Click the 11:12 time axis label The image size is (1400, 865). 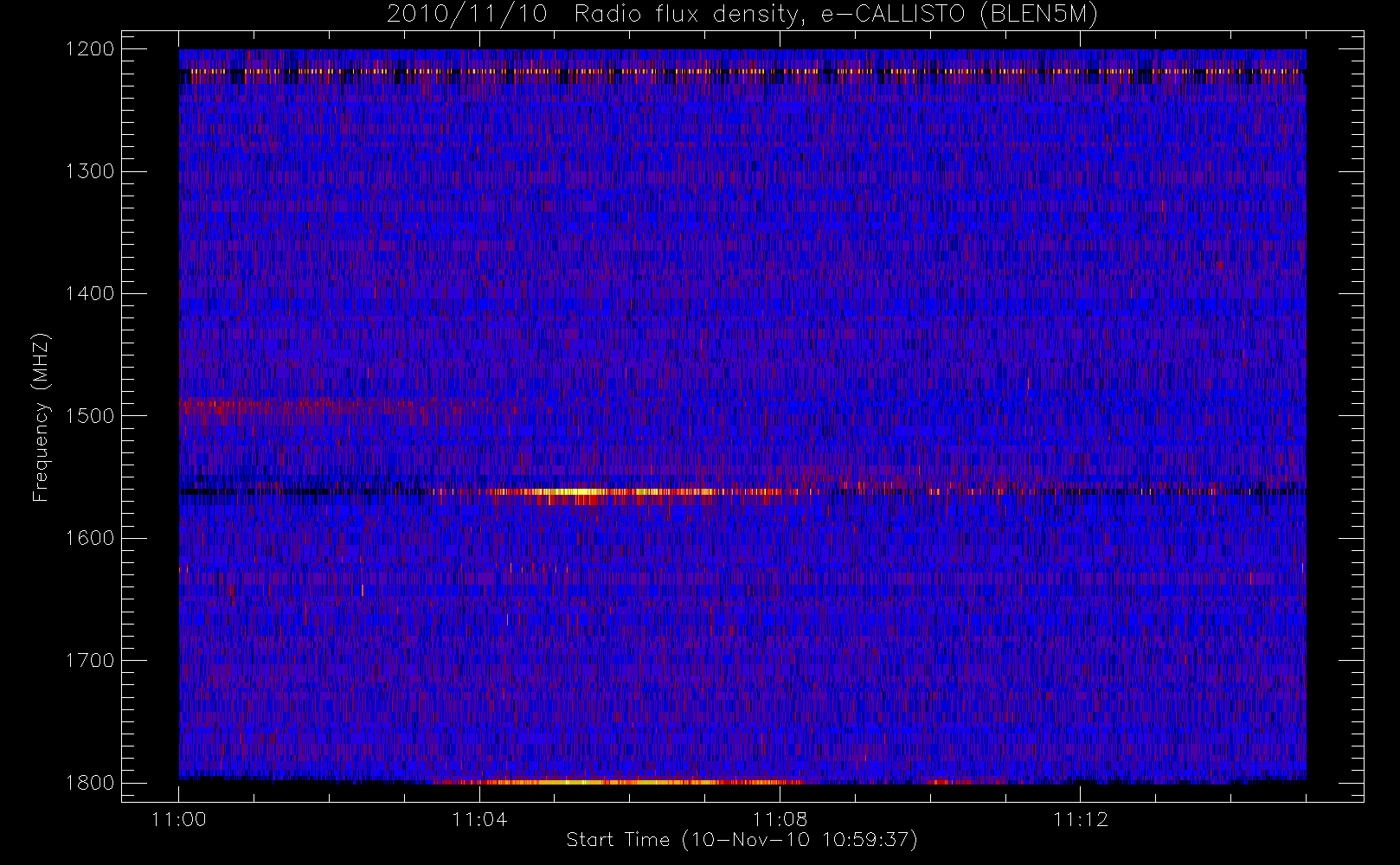[x=1080, y=819]
